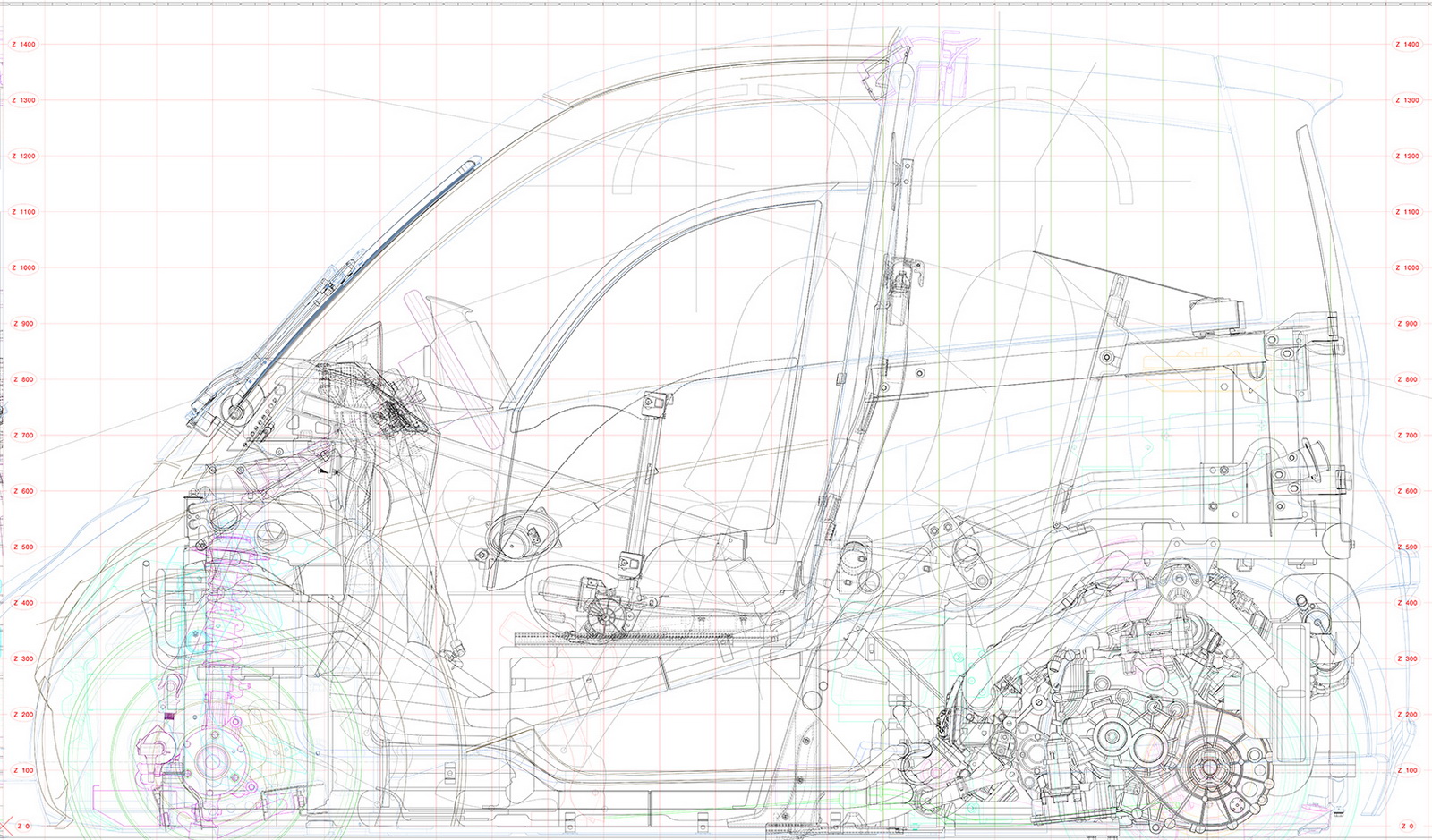Click the Z 1300 label on right edge
The image size is (1432, 840).
[x=1407, y=101]
